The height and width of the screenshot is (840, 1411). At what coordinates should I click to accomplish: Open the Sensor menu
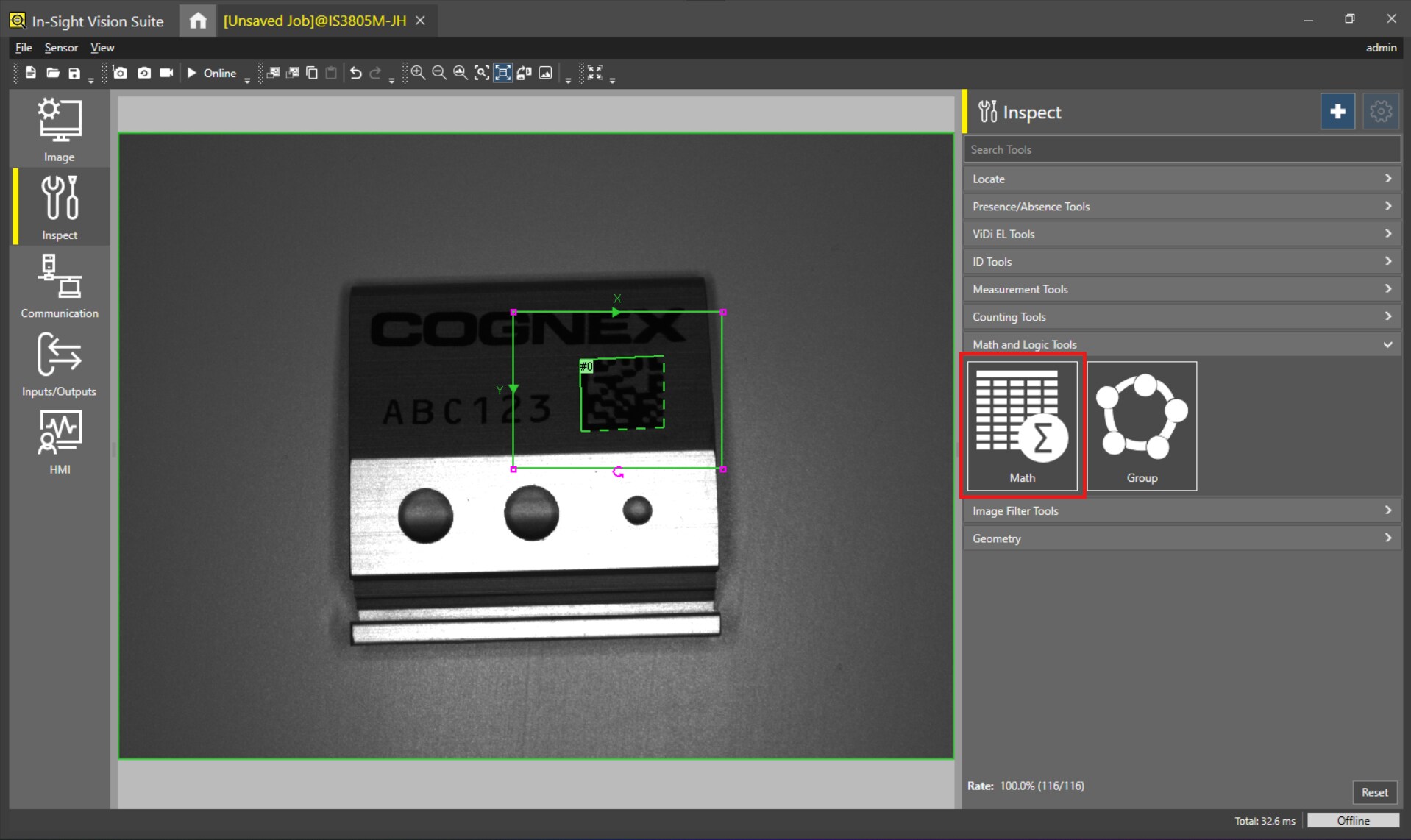tap(61, 47)
